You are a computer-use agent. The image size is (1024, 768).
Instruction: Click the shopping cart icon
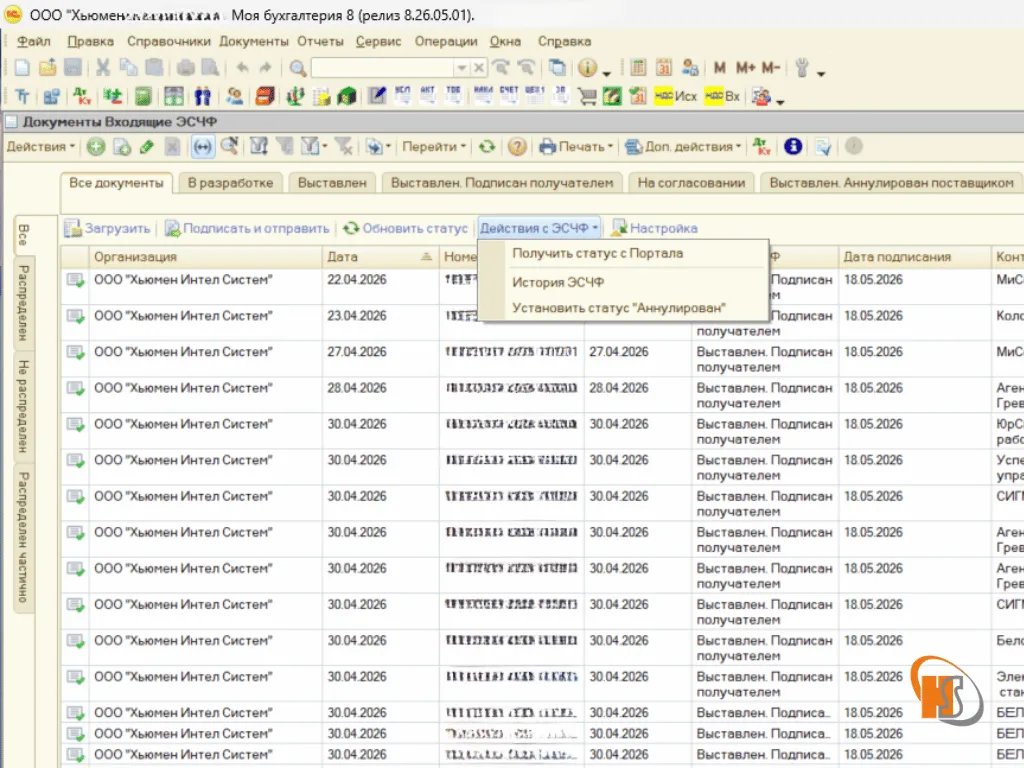point(587,97)
